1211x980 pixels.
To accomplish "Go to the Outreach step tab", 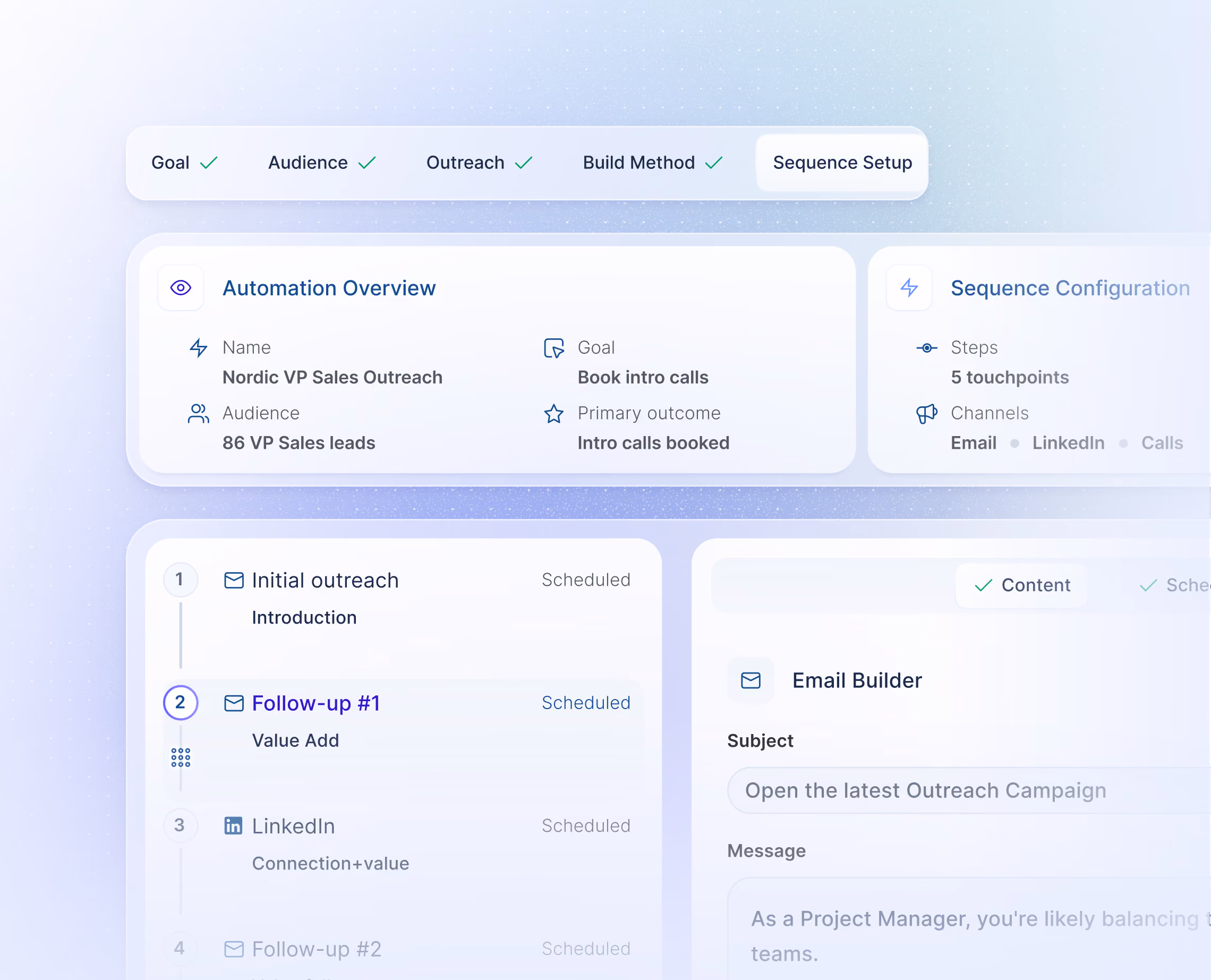I will point(479,163).
